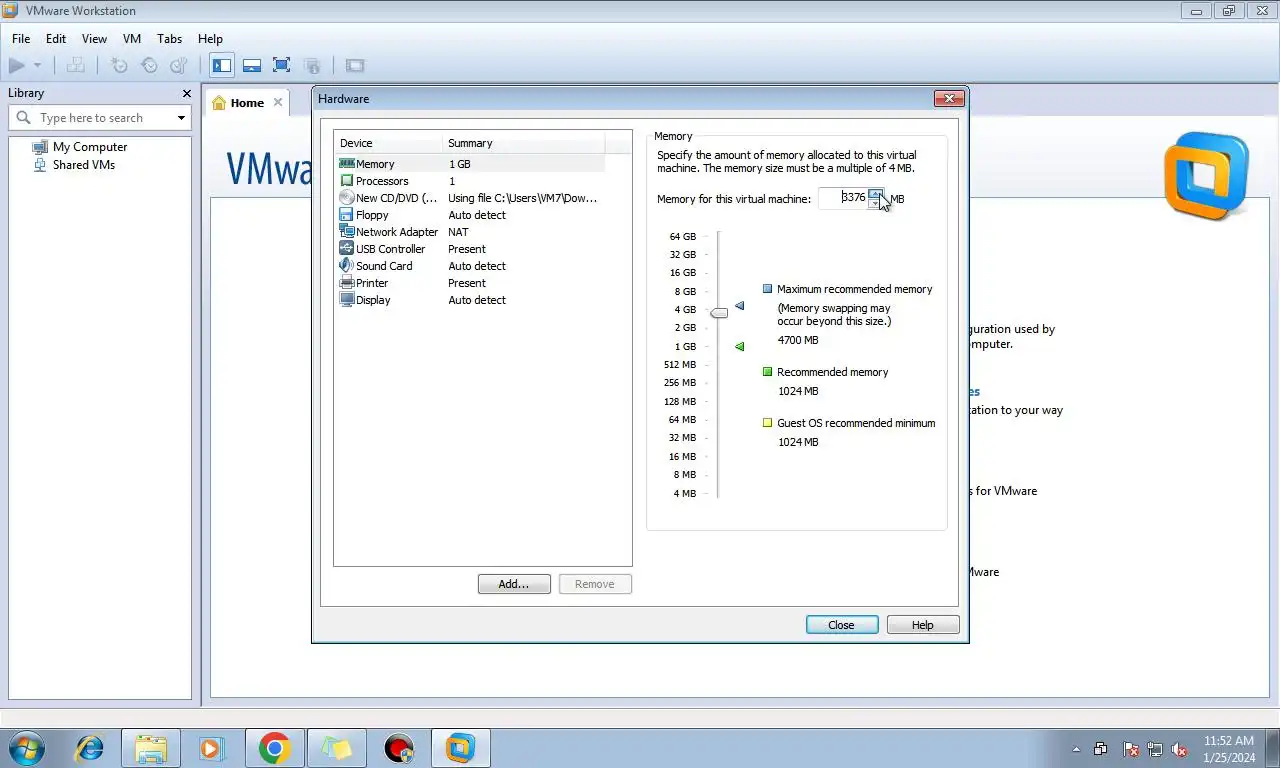Open the Windows Start menu

pos(26,748)
